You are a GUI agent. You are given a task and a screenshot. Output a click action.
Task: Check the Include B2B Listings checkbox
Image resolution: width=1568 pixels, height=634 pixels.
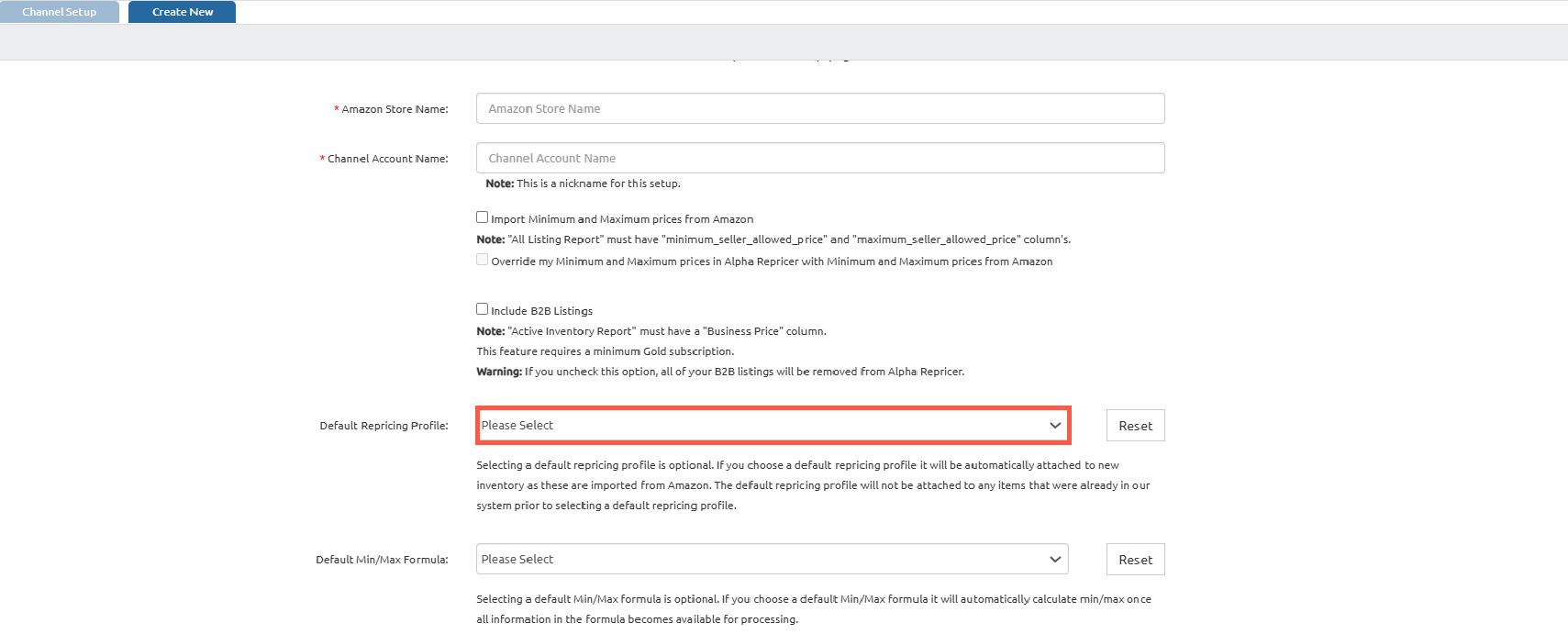click(x=482, y=309)
